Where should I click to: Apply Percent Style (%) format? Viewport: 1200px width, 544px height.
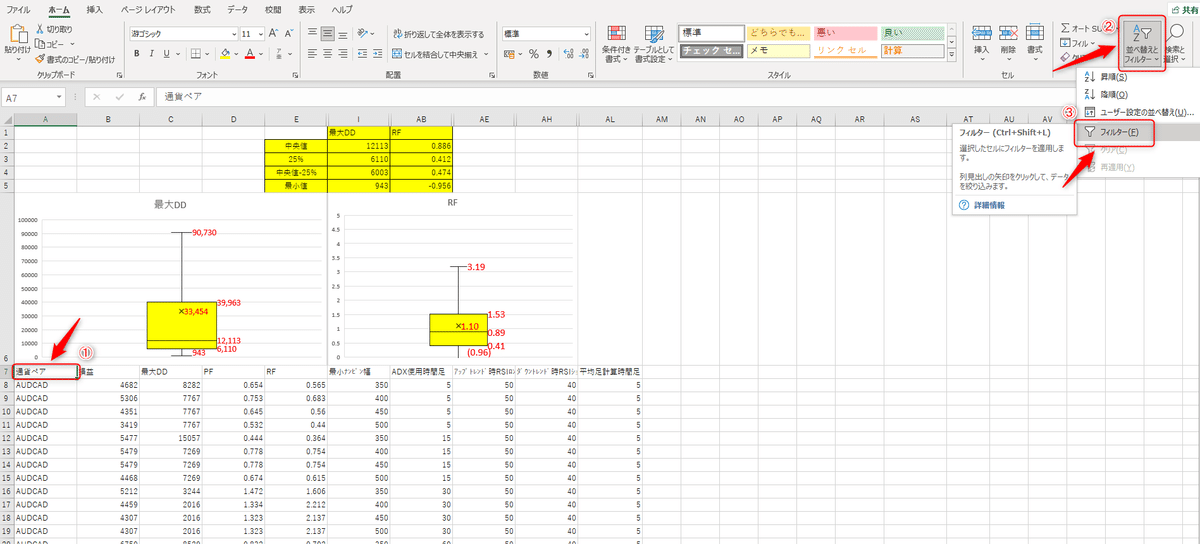coord(534,54)
